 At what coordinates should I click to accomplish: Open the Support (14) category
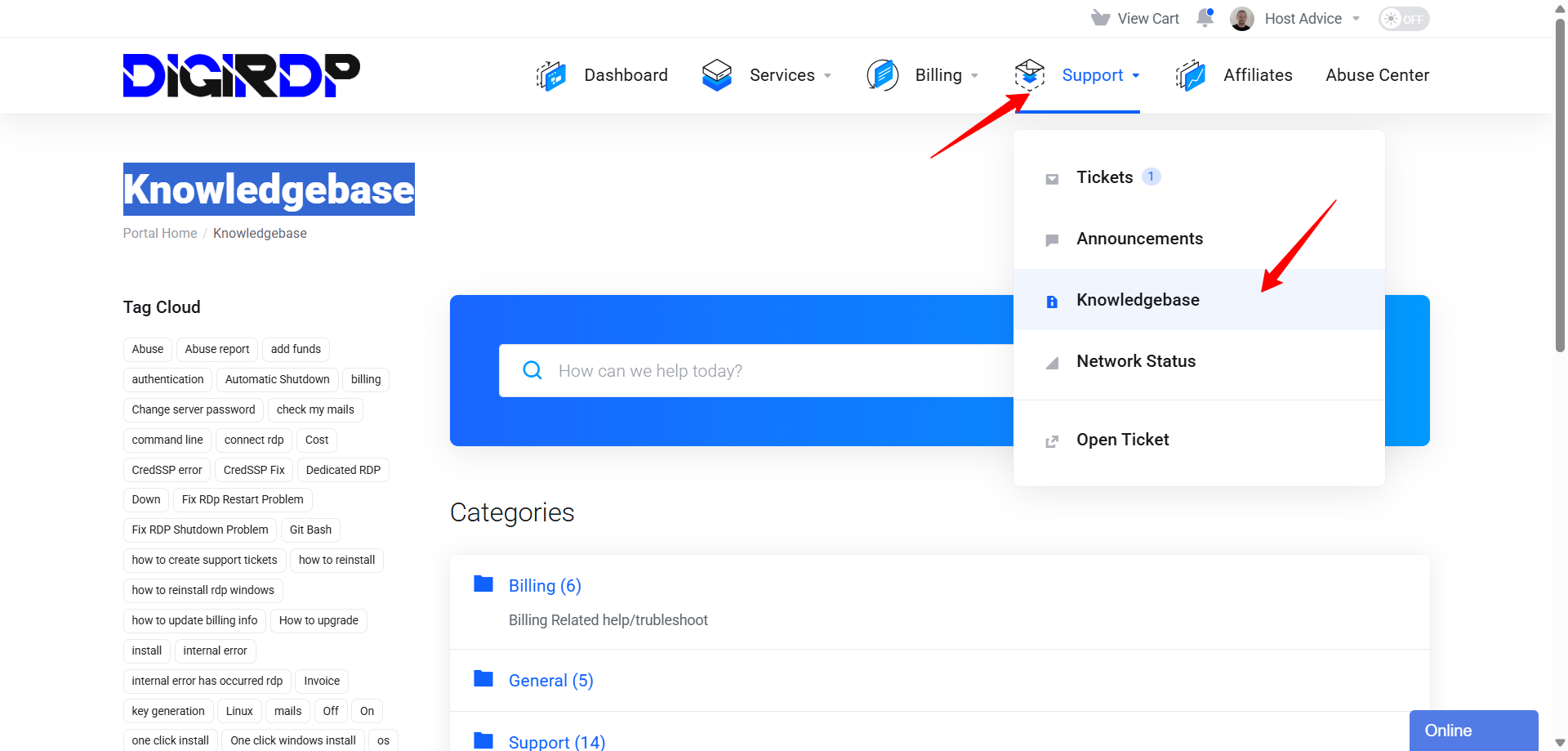(557, 742)
